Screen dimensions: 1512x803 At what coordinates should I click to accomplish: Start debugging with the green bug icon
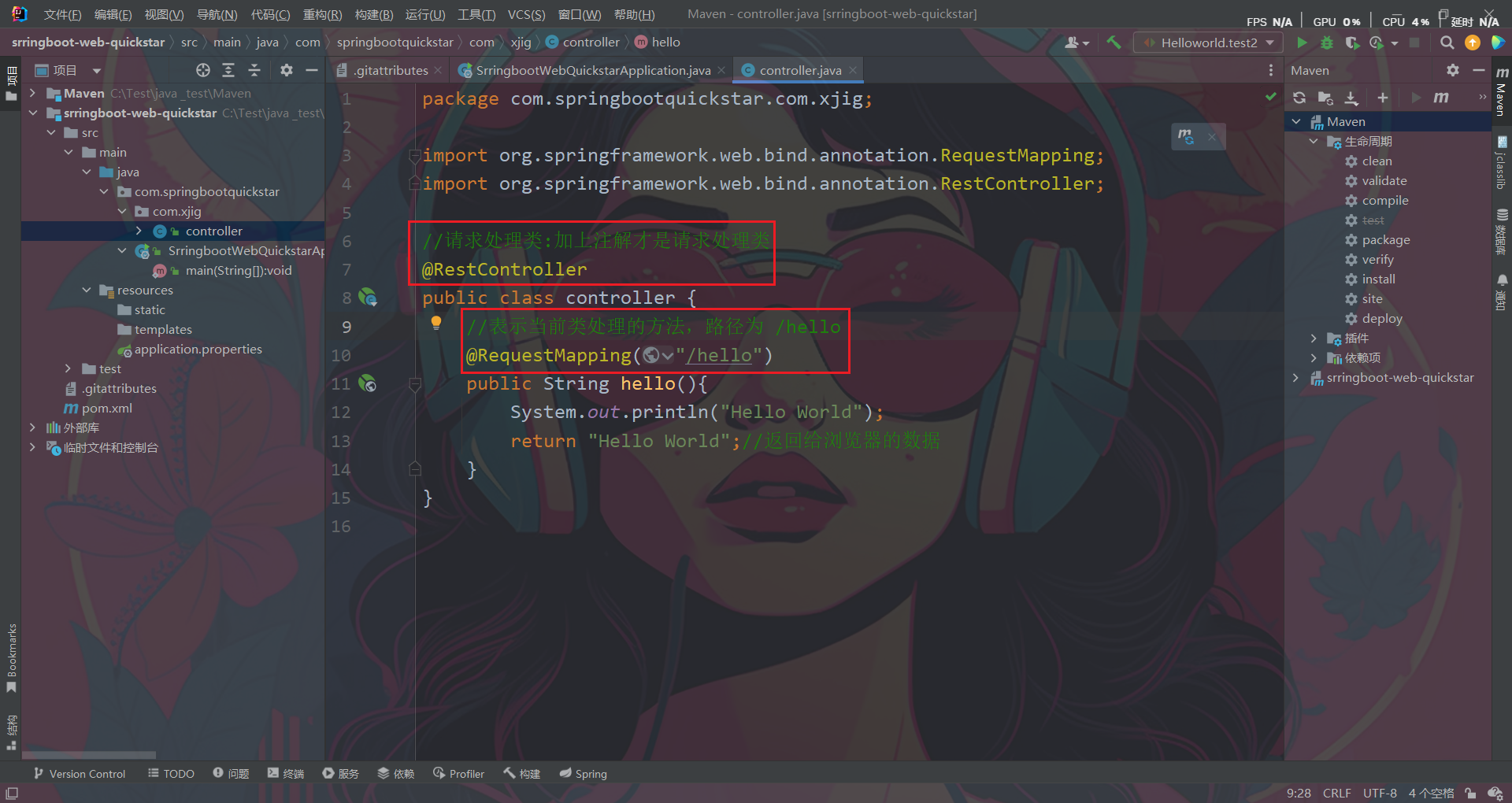pyautogui.click(x=1327, y=43)
